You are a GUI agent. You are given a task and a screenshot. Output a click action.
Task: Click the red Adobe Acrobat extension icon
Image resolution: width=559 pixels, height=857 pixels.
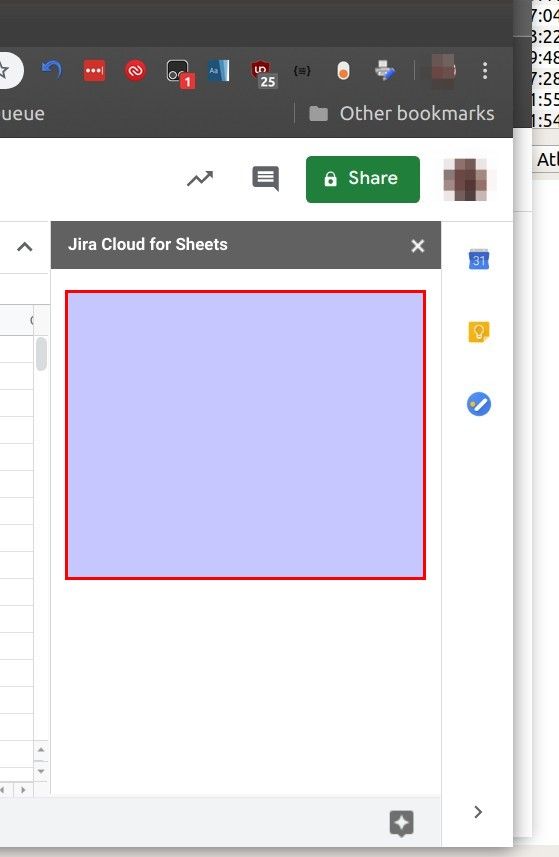point(136,71)
